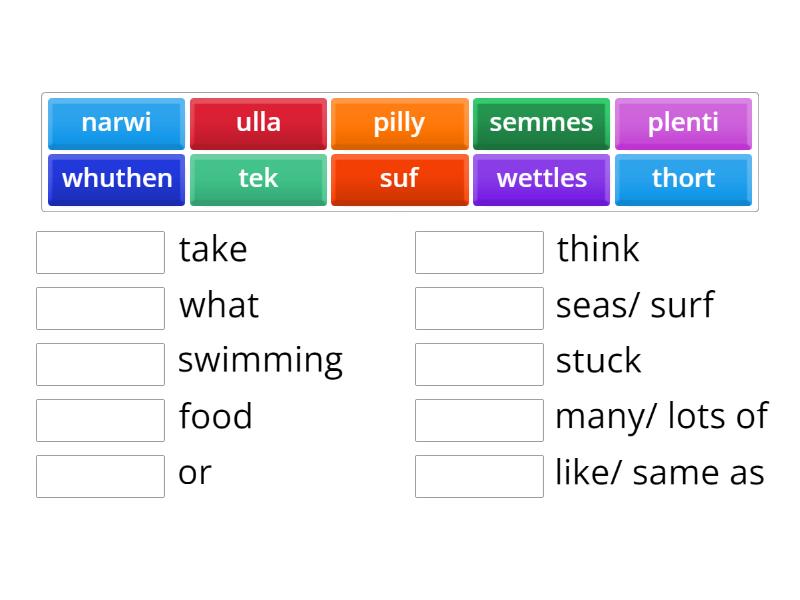Pick the 'tek' word tile
Viewport: 800px width, 600px height.
258,179
